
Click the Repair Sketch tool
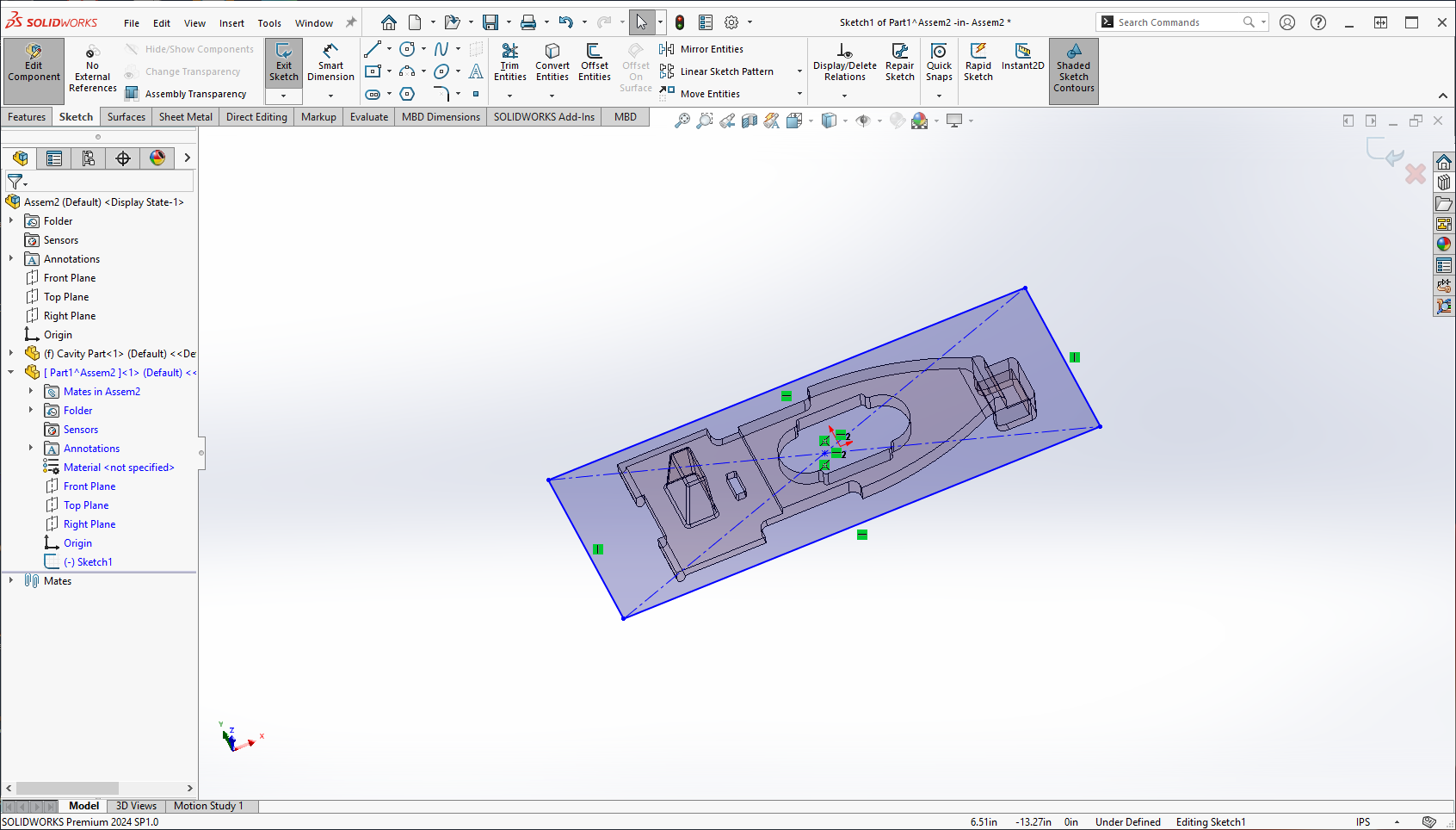click(900, 62)
